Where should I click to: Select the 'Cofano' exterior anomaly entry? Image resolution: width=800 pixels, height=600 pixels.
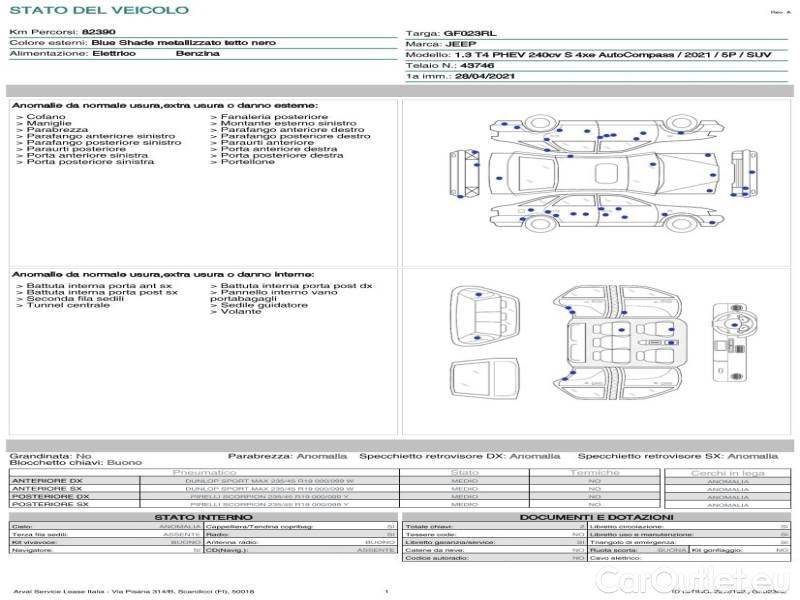click(x=46, y=117)
